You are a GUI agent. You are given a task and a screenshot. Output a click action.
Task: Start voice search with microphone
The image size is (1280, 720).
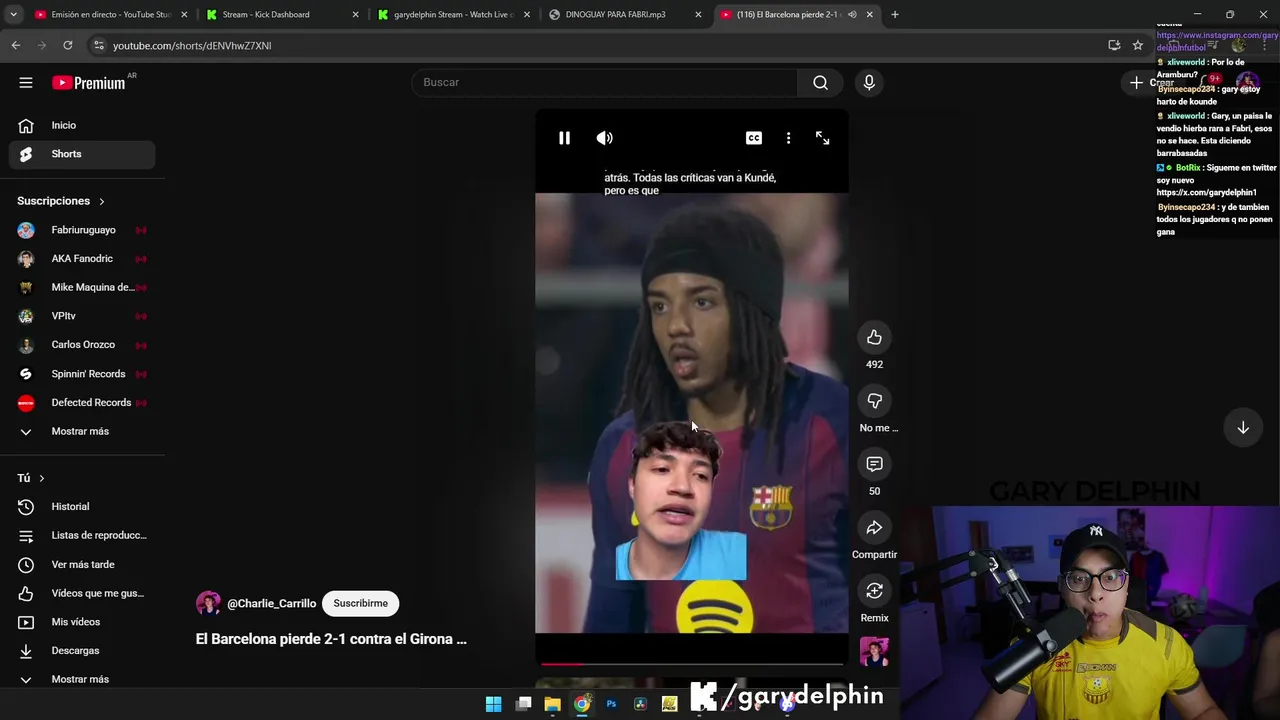(x=869, y=82)
